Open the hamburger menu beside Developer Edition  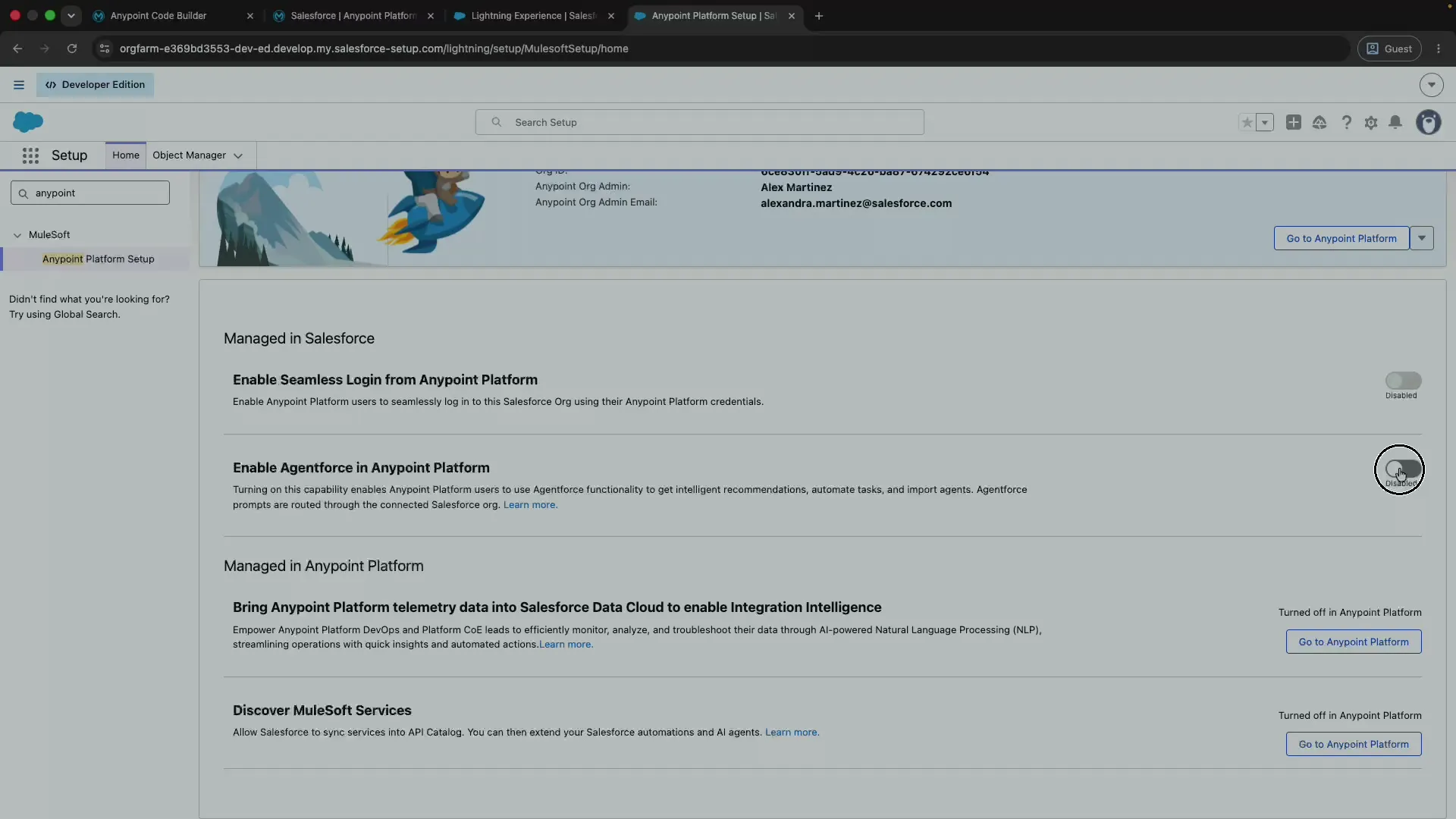[19, 85]
